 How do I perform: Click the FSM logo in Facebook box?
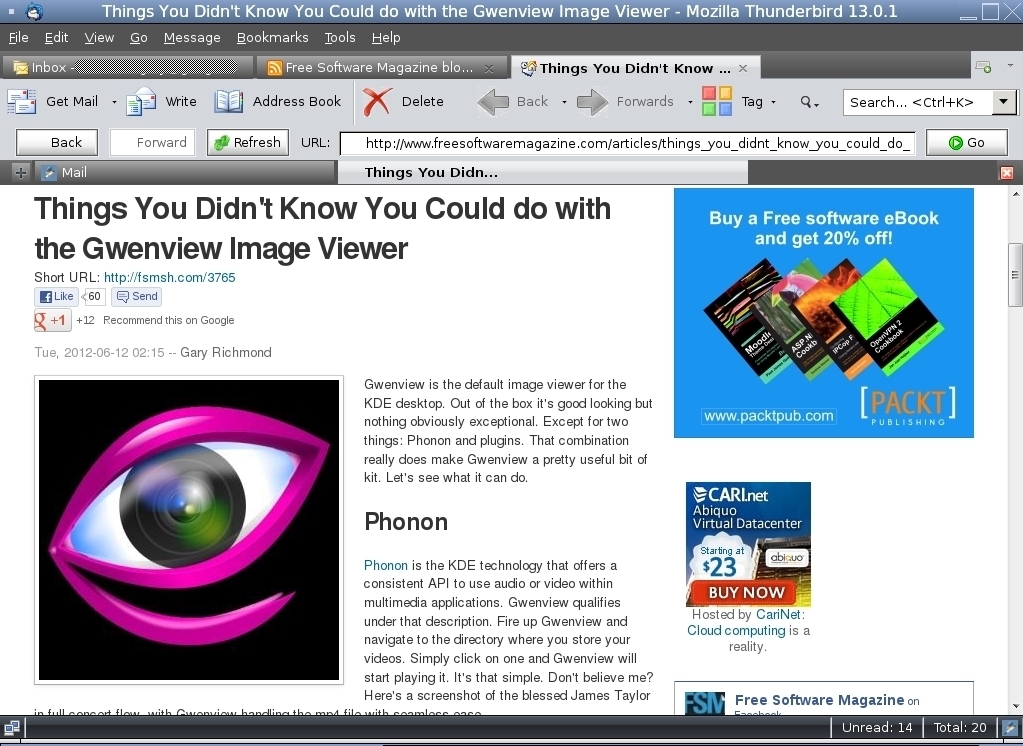coord(705,704)
